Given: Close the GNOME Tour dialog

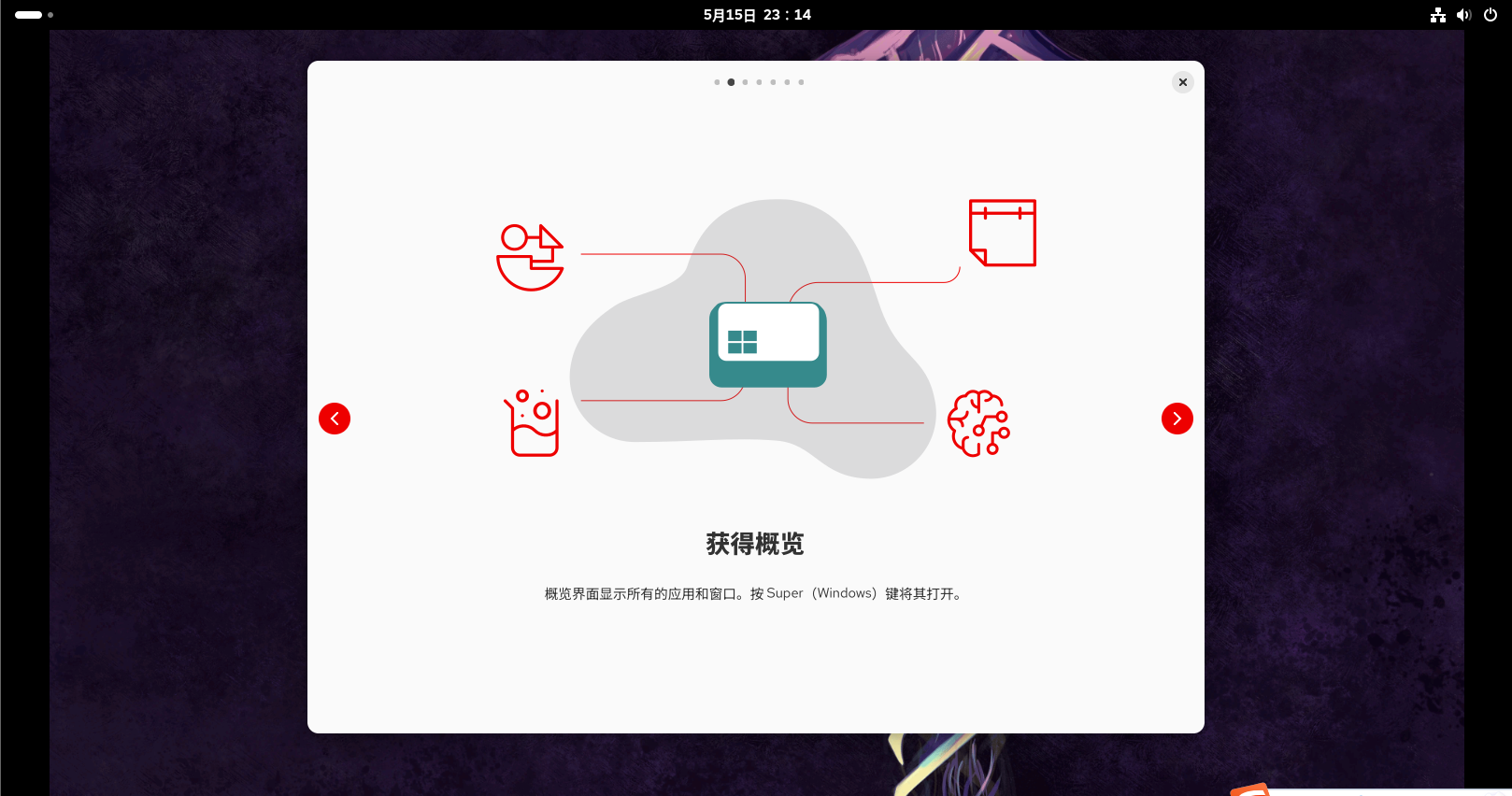Looking at the screenshot, I should tap(1183, 82).
